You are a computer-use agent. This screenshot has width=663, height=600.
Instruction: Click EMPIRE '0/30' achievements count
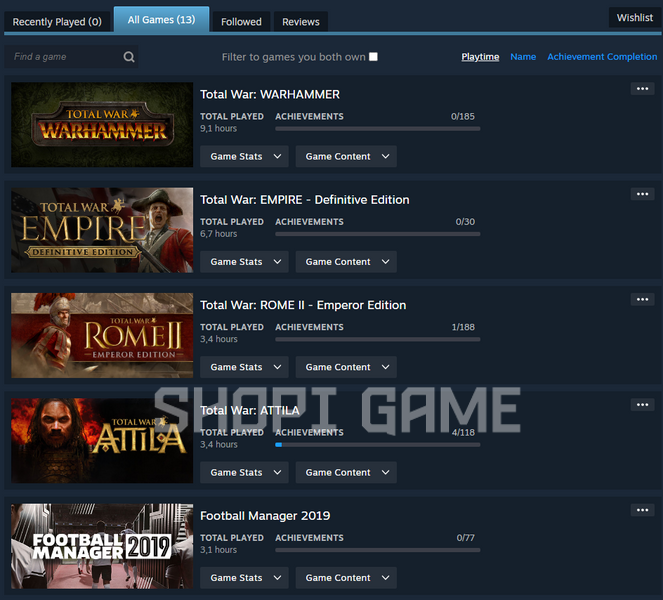pos(465,222)
